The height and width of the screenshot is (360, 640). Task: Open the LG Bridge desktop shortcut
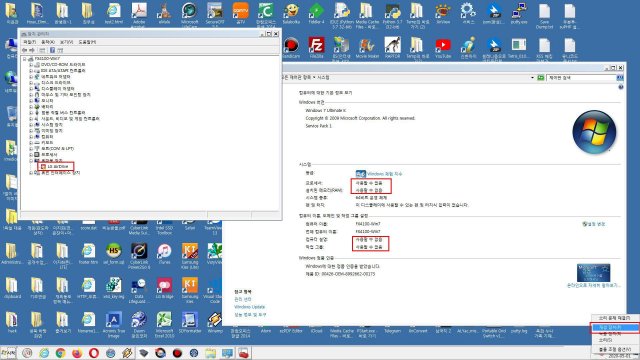pos(164,288)
